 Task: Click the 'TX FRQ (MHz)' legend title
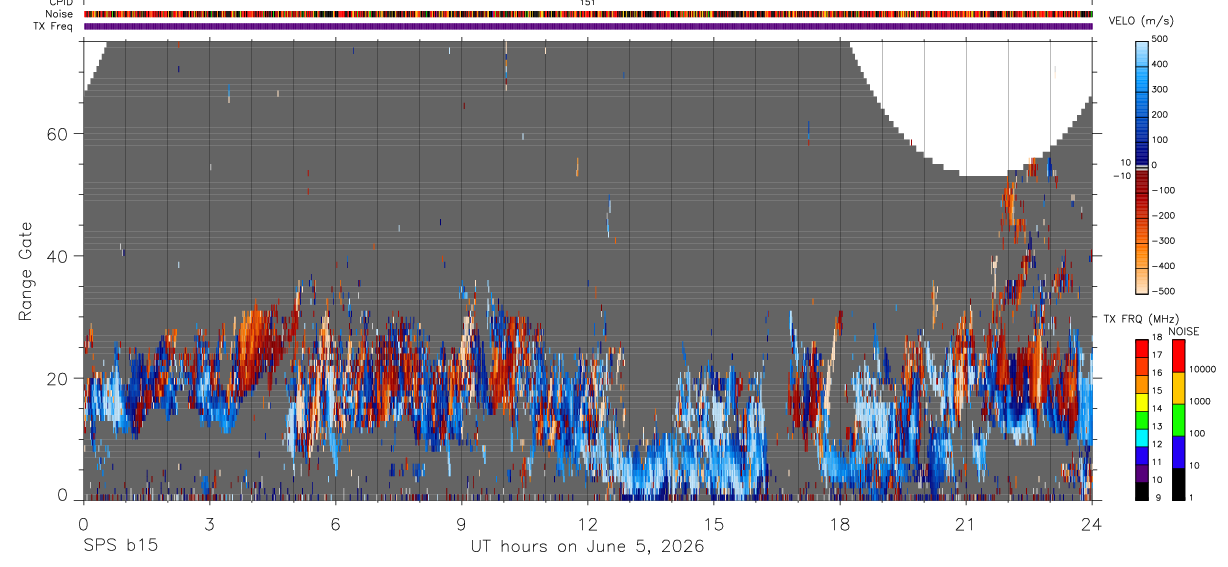tap(1140, 319)
